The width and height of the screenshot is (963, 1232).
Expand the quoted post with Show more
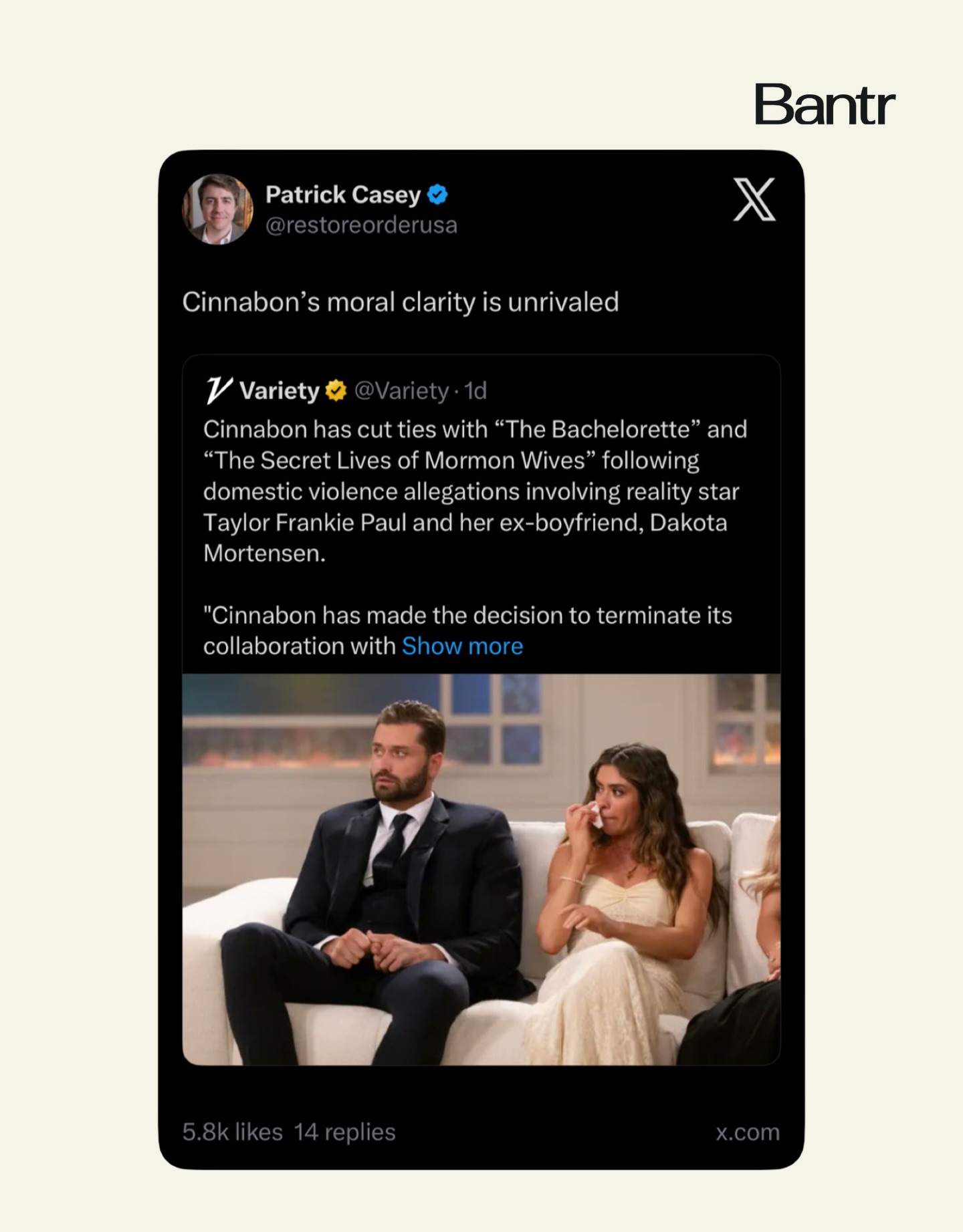[x=462, y=646]
